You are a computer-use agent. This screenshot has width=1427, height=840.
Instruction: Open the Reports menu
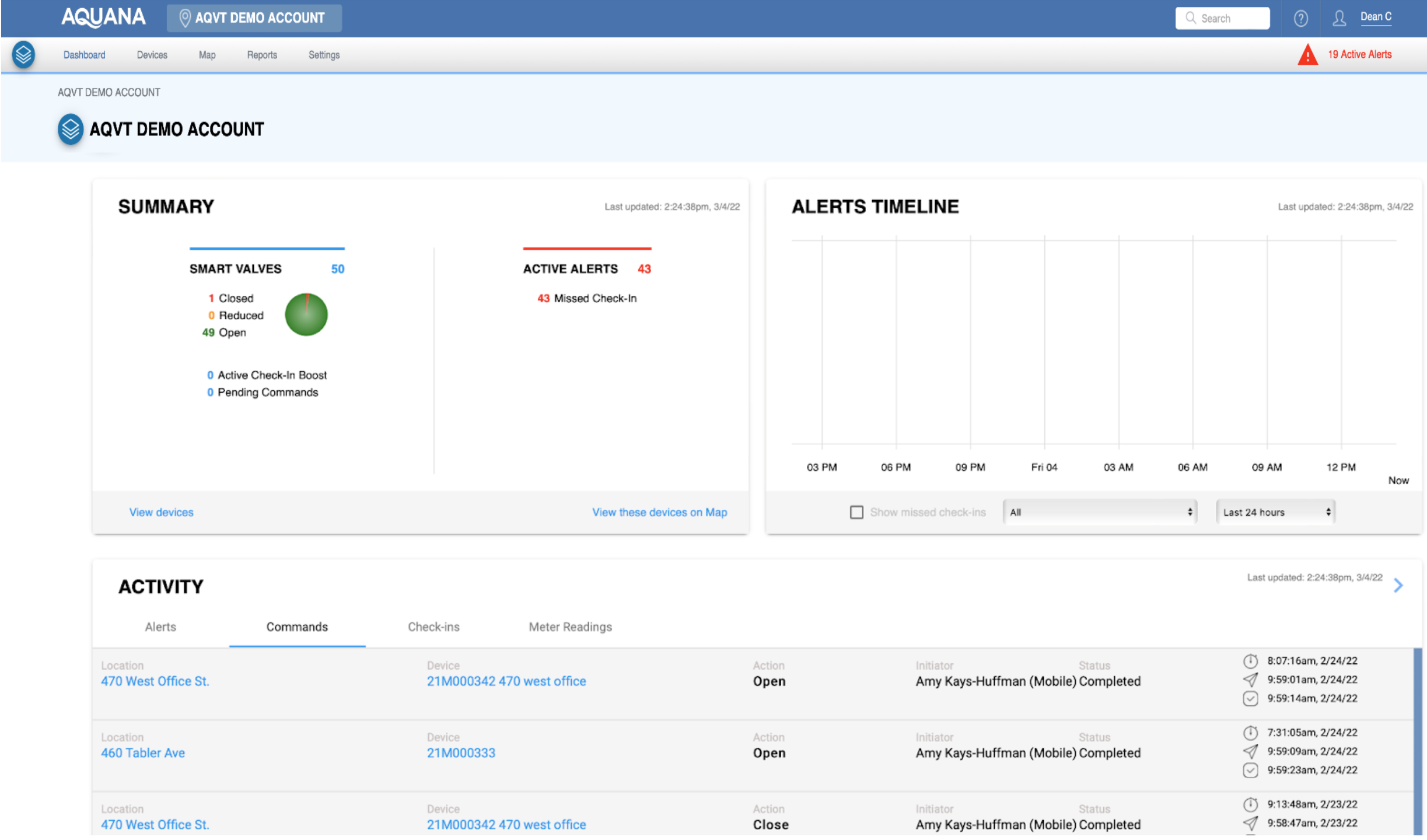262,55
